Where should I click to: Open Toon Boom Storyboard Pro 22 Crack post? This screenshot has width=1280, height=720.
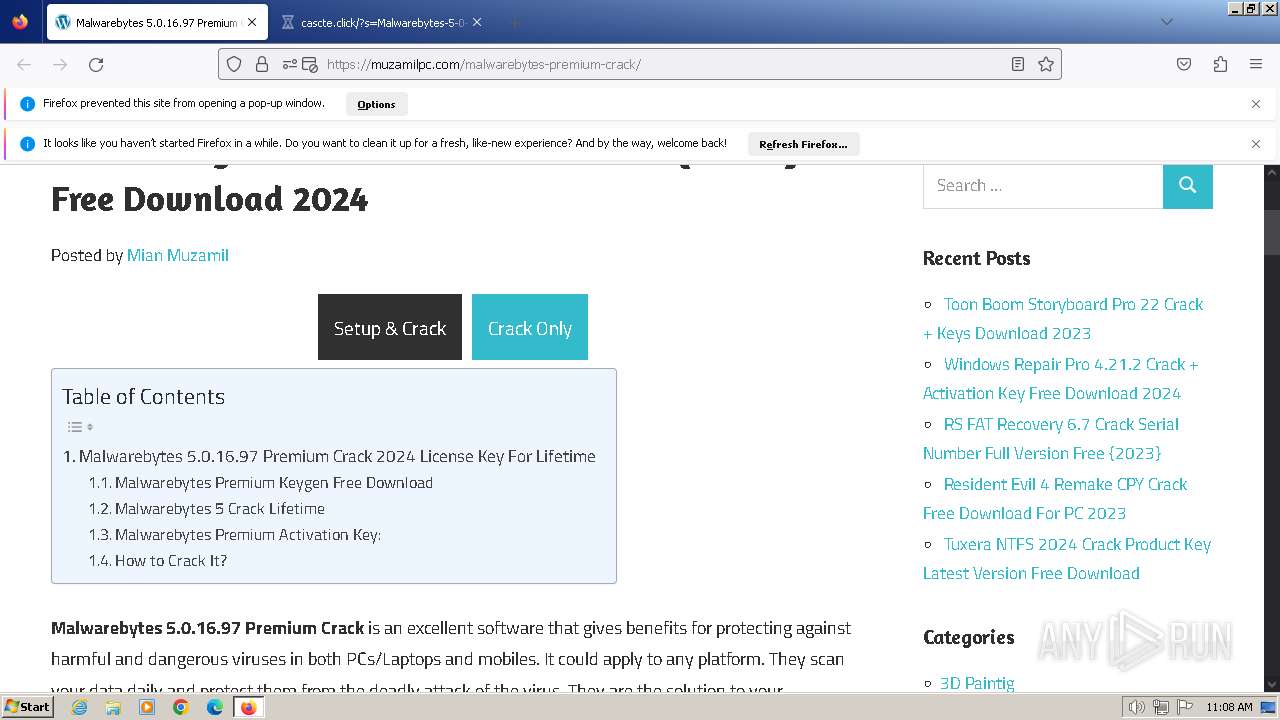(x=1063, y=318)
